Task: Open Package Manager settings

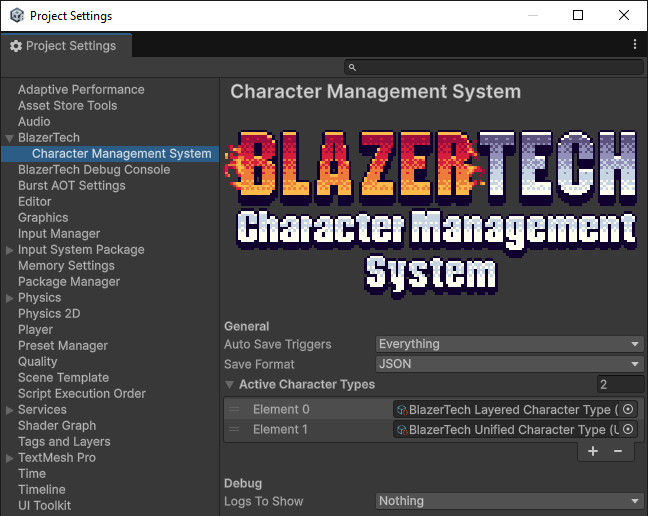Action: pos(69,282)
